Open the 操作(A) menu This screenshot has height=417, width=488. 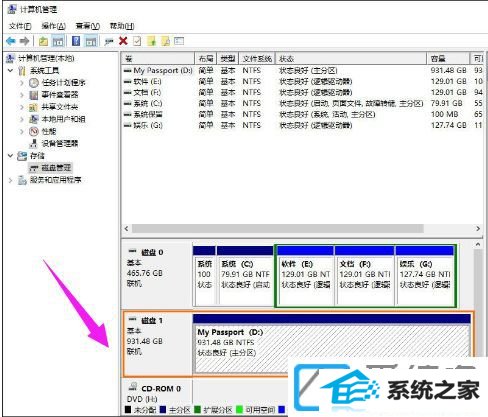[x=53, y=26]
